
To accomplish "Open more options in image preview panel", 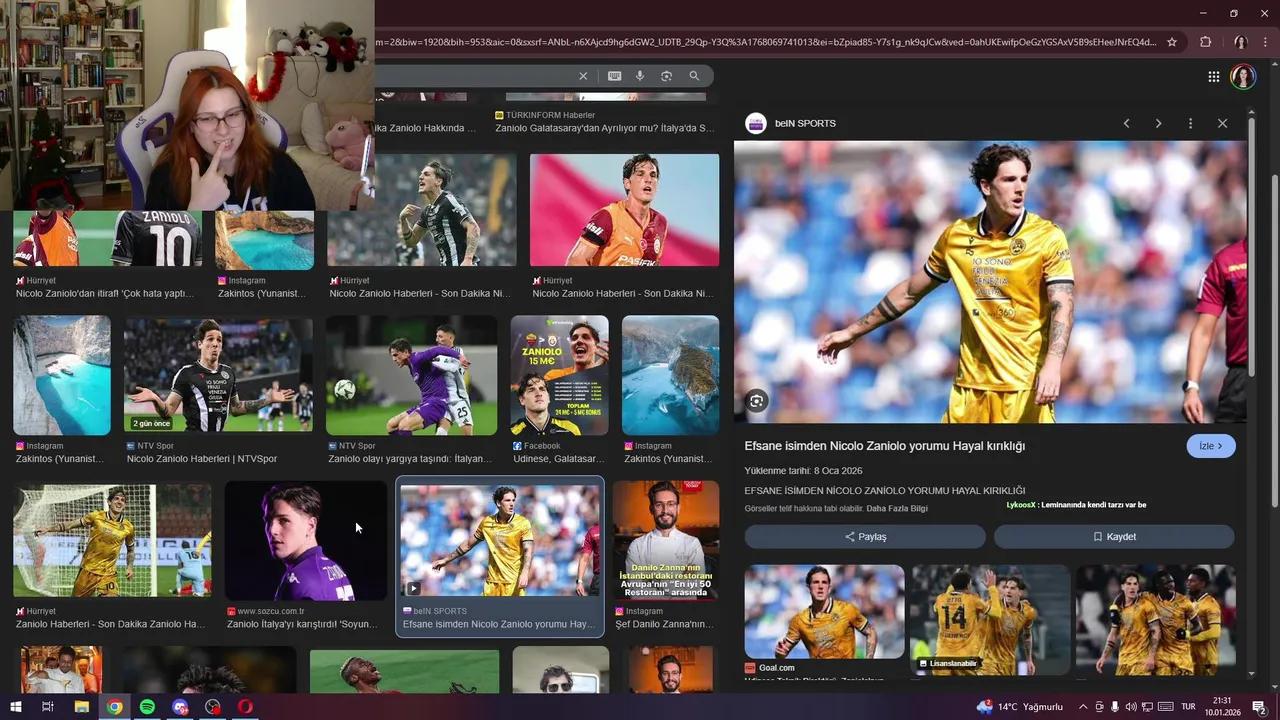I will (x=1190, y=123).
